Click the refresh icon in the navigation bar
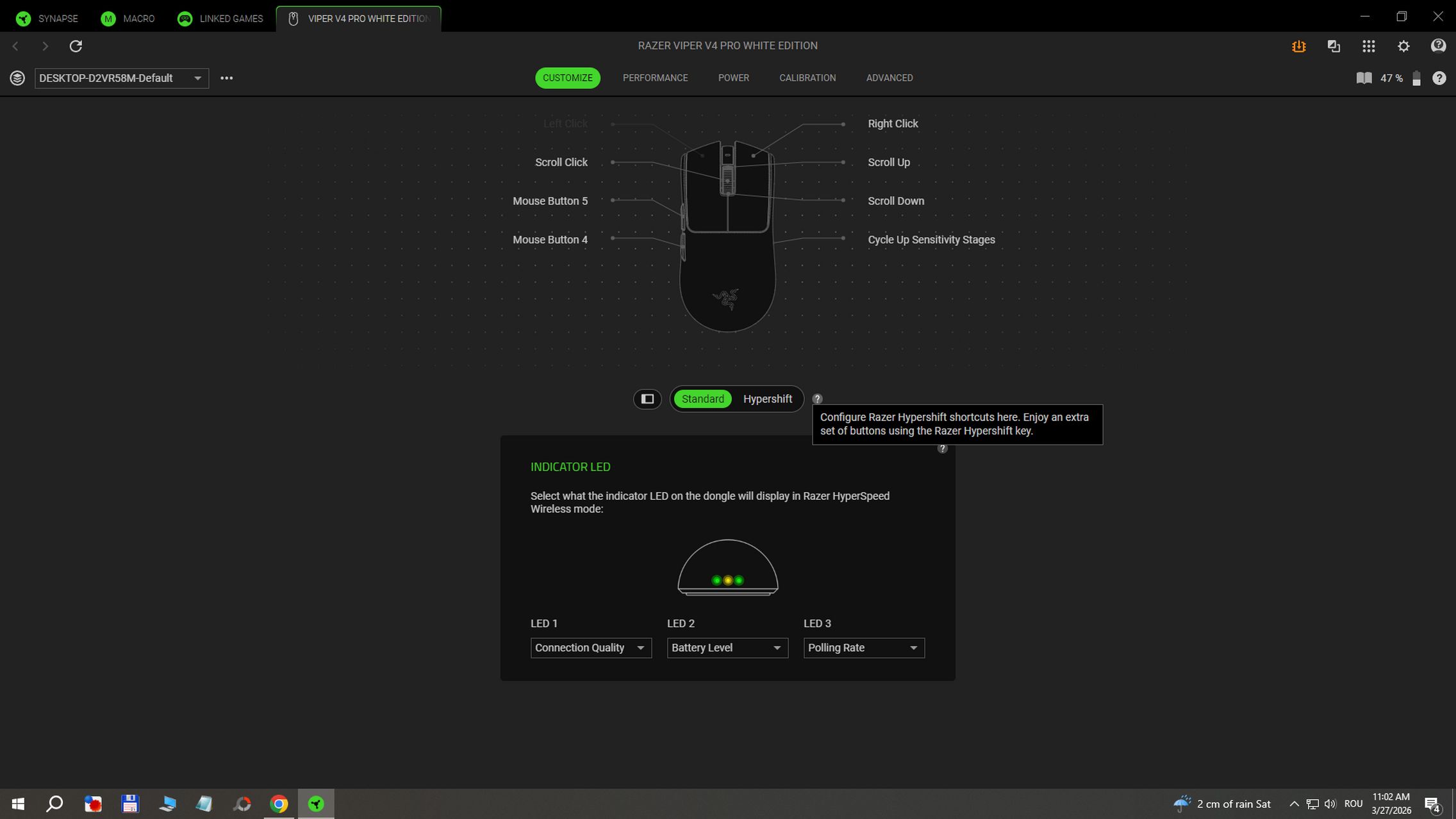 tap(76, 46)
